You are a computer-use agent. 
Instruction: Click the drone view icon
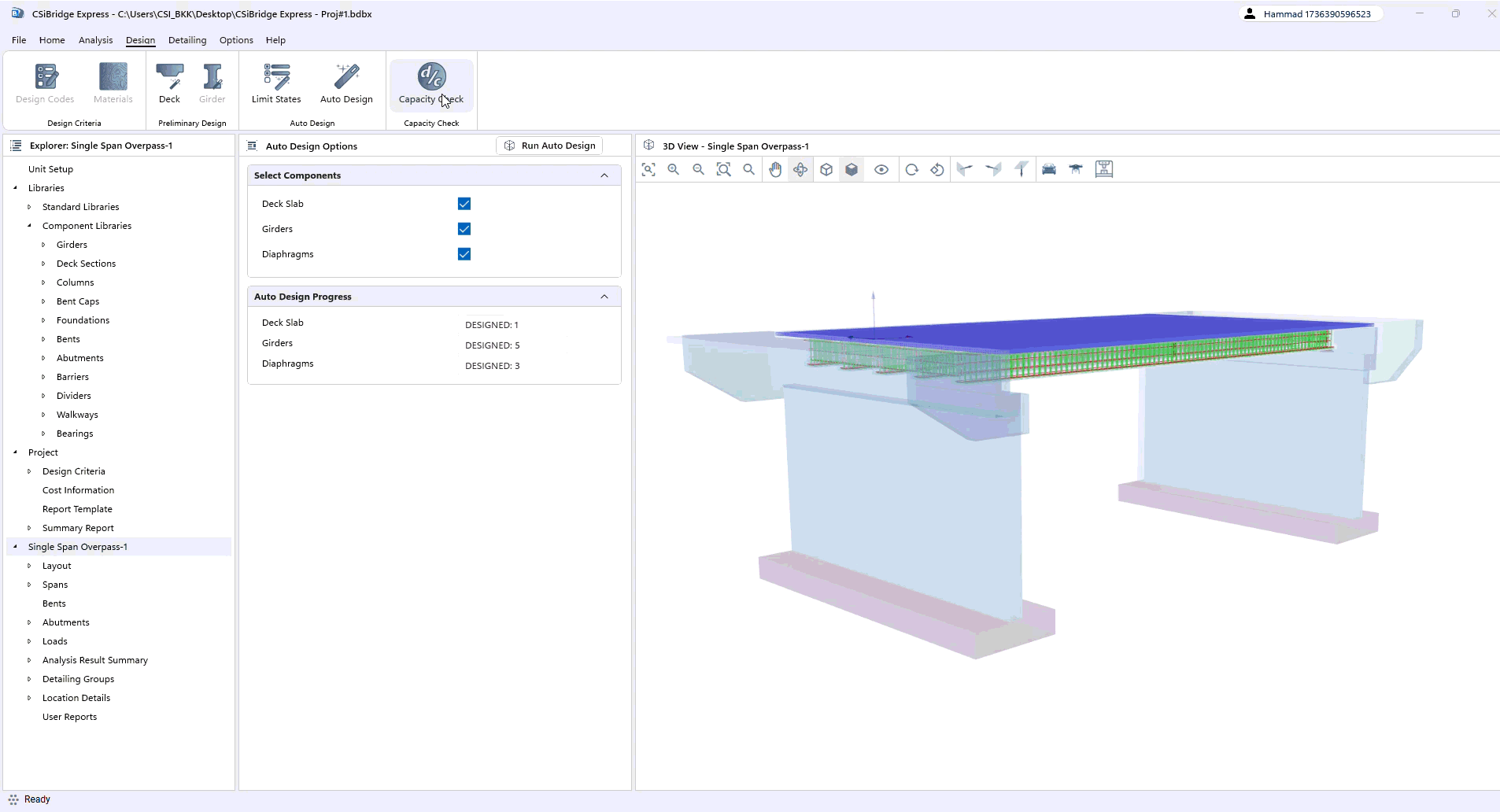(x=1076, y=169)
